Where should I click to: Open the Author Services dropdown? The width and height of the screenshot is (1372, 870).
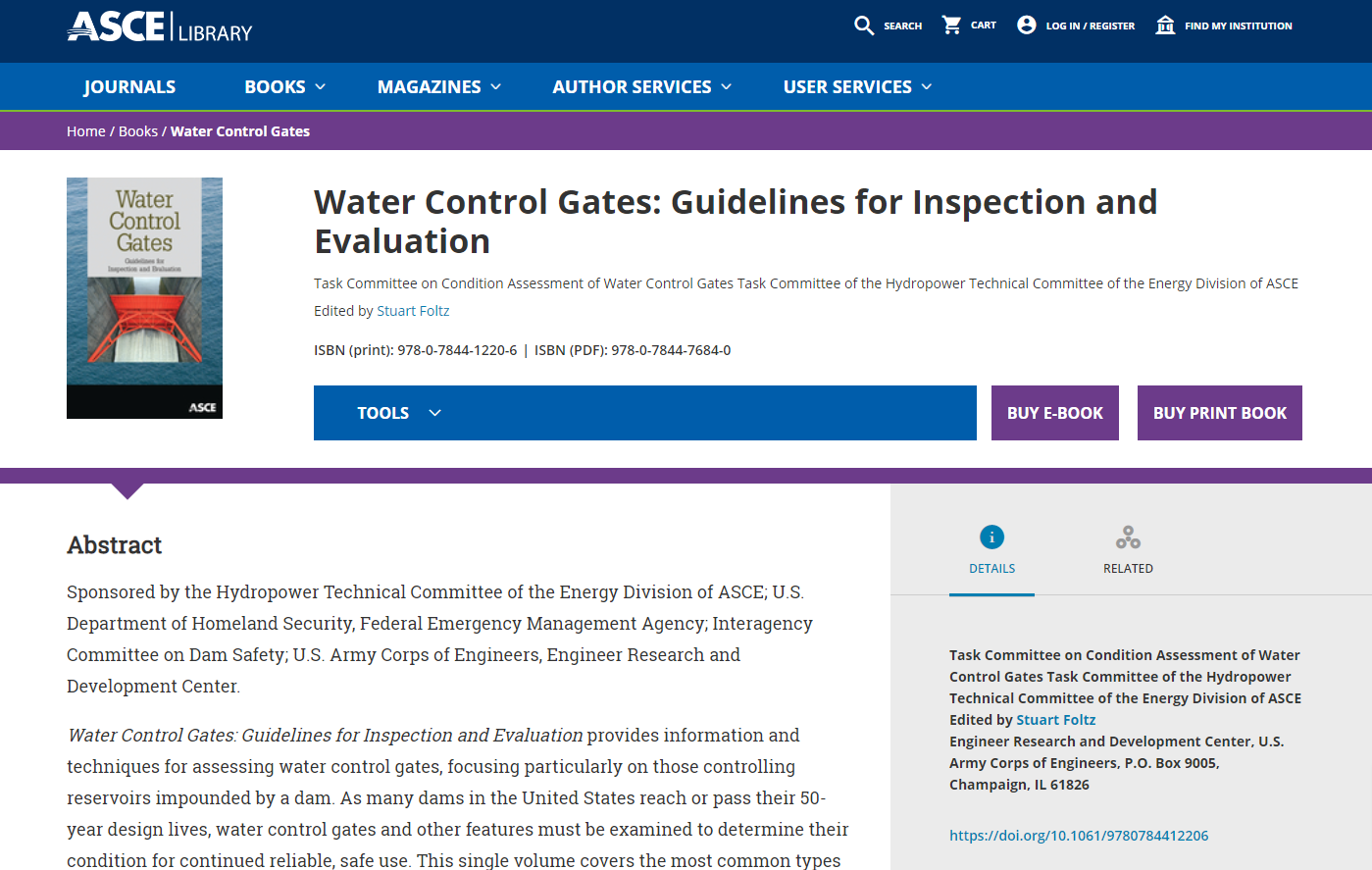coord(642,87)
